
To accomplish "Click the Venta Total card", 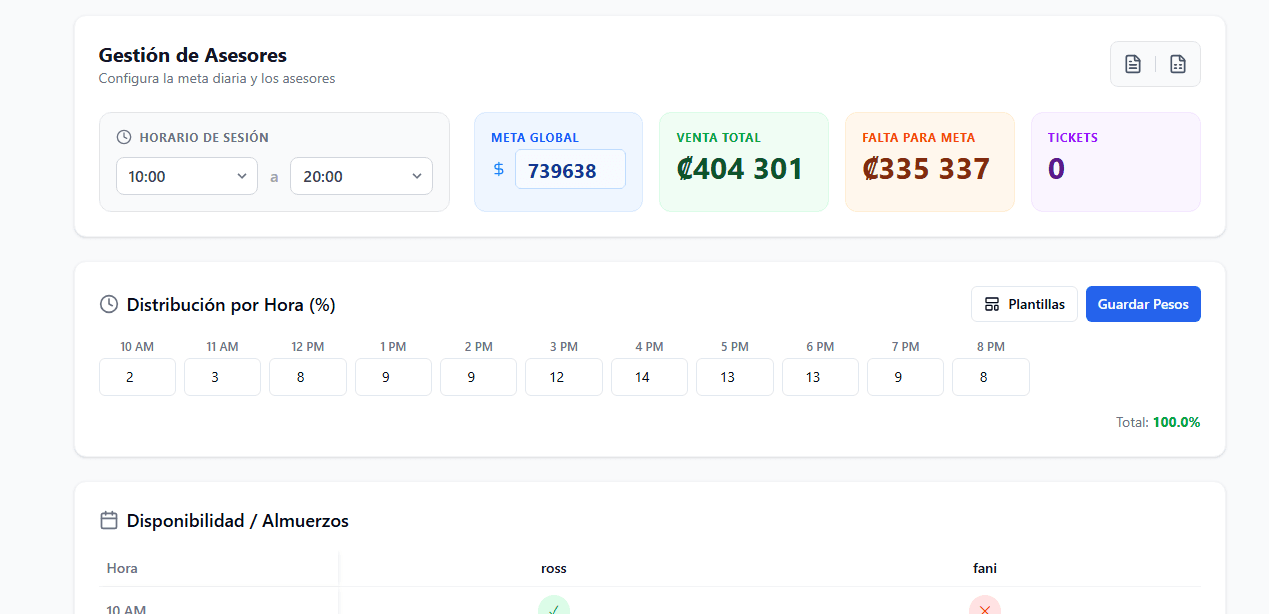I will click(x=743, y=162).
